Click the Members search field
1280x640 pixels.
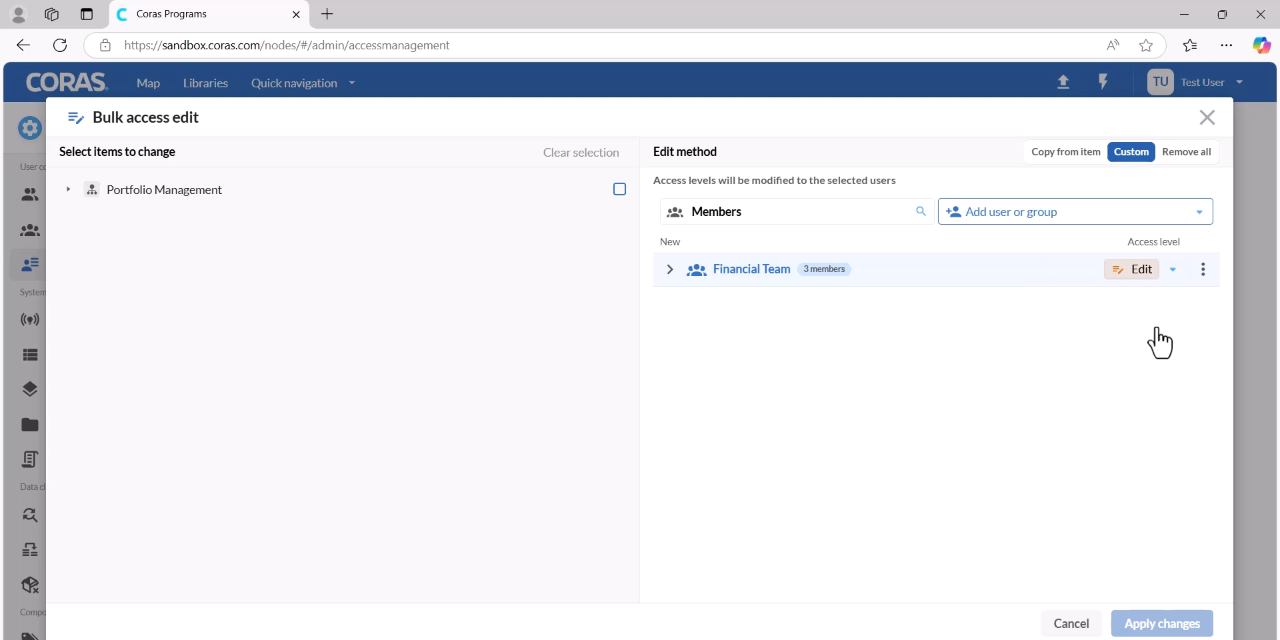pyautogui.click(x=796, y=211)
